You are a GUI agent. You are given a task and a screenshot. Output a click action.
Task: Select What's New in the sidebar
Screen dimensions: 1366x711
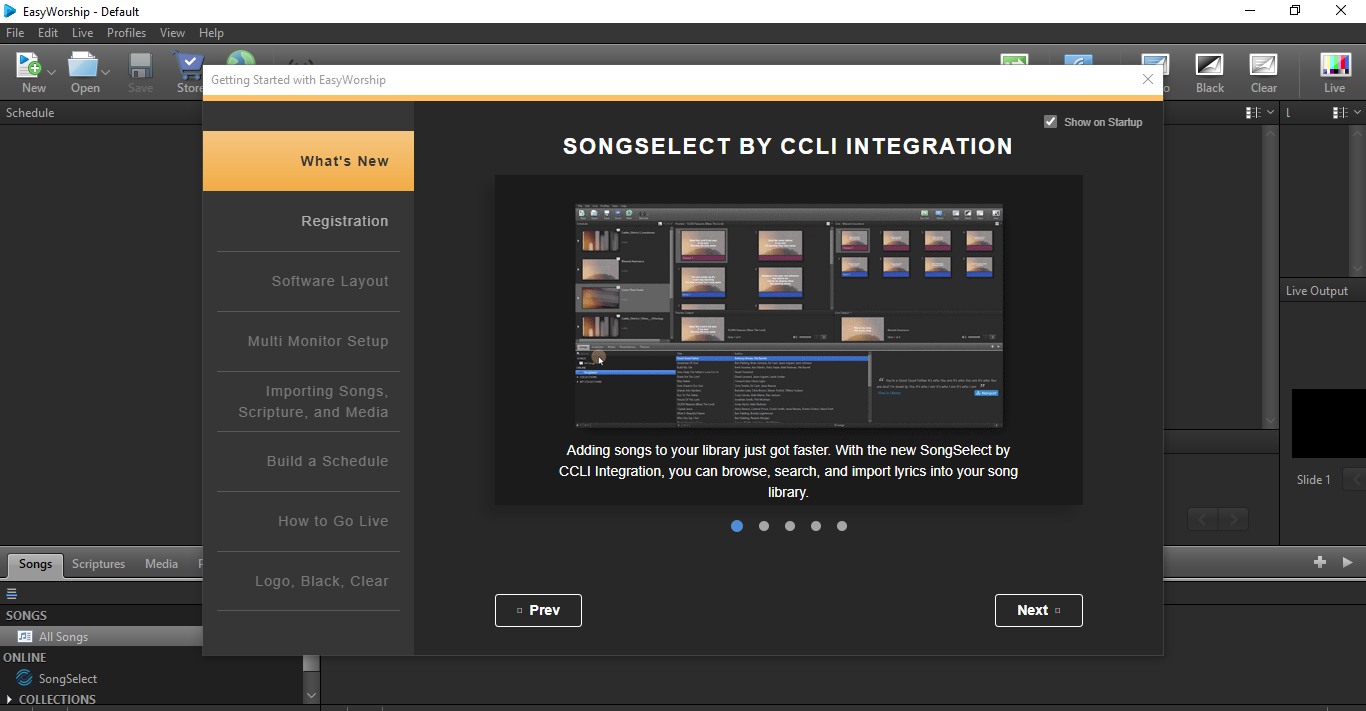(308, 161)
